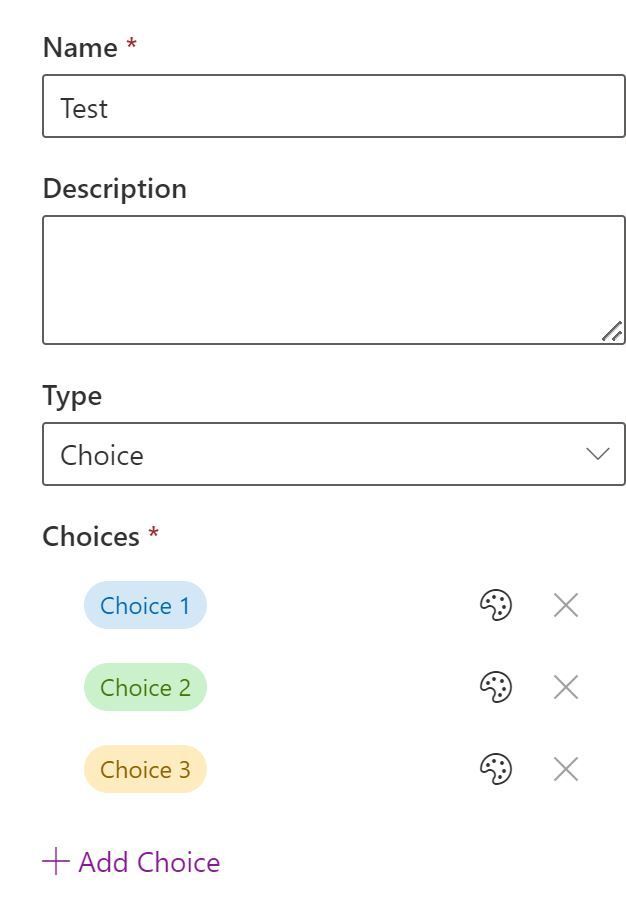Image resolution: width=626 pixels, height=903 pixels.
Task: Delete Choice 1 using its X icon
Action: (564, 605)
